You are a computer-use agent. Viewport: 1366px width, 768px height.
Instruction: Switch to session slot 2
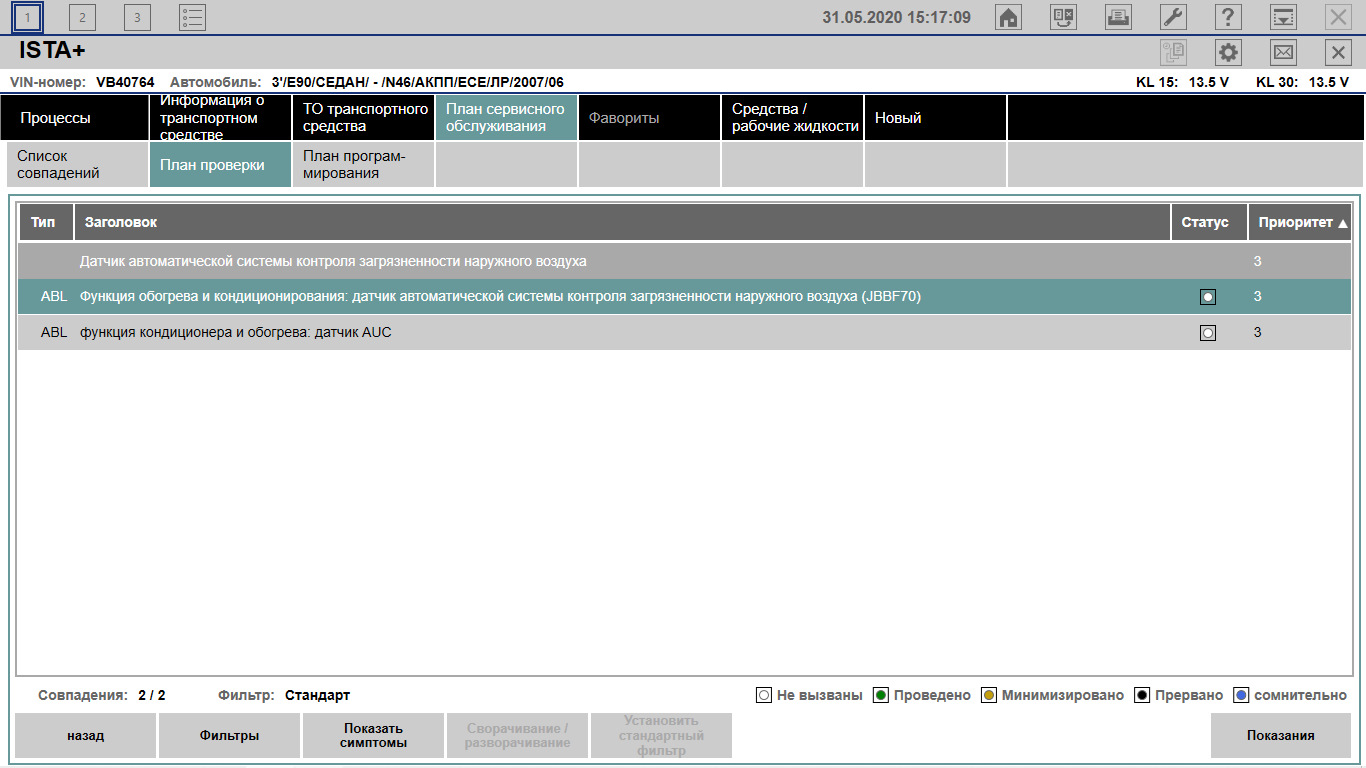(x=82, y=17)
